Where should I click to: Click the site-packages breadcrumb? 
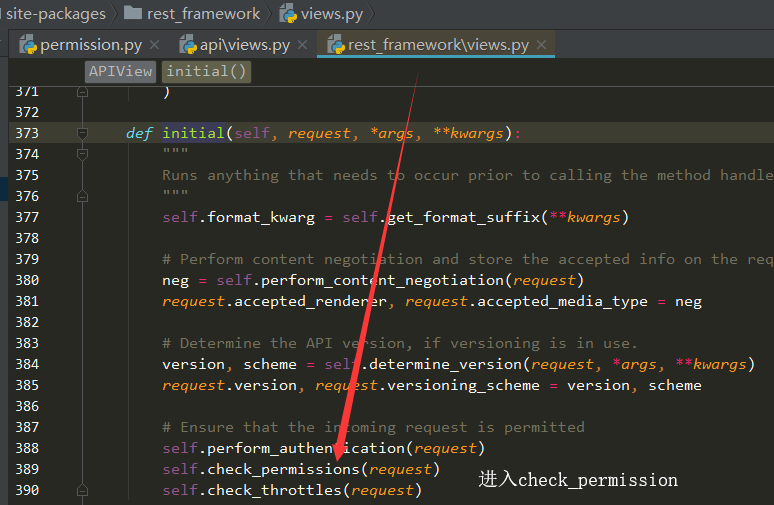click(56, 14)
